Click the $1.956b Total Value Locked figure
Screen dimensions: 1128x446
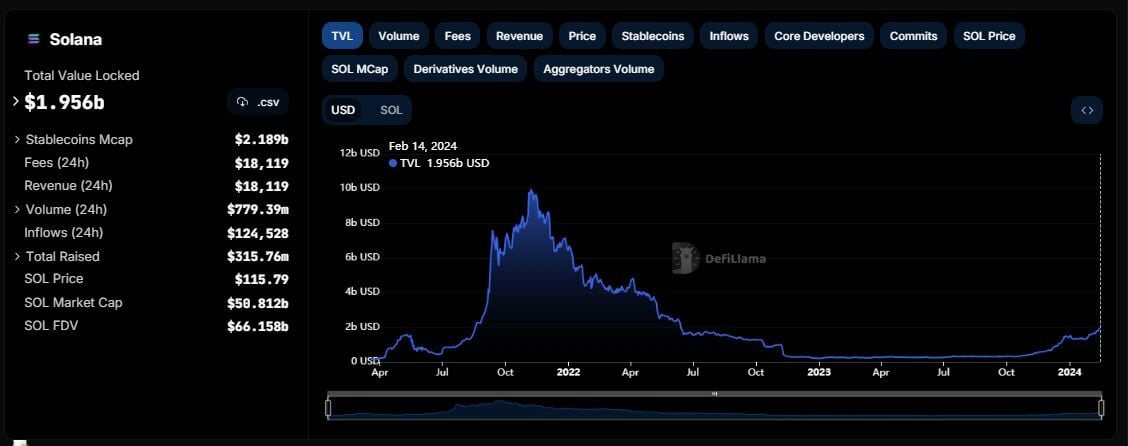tap(65, 102)
